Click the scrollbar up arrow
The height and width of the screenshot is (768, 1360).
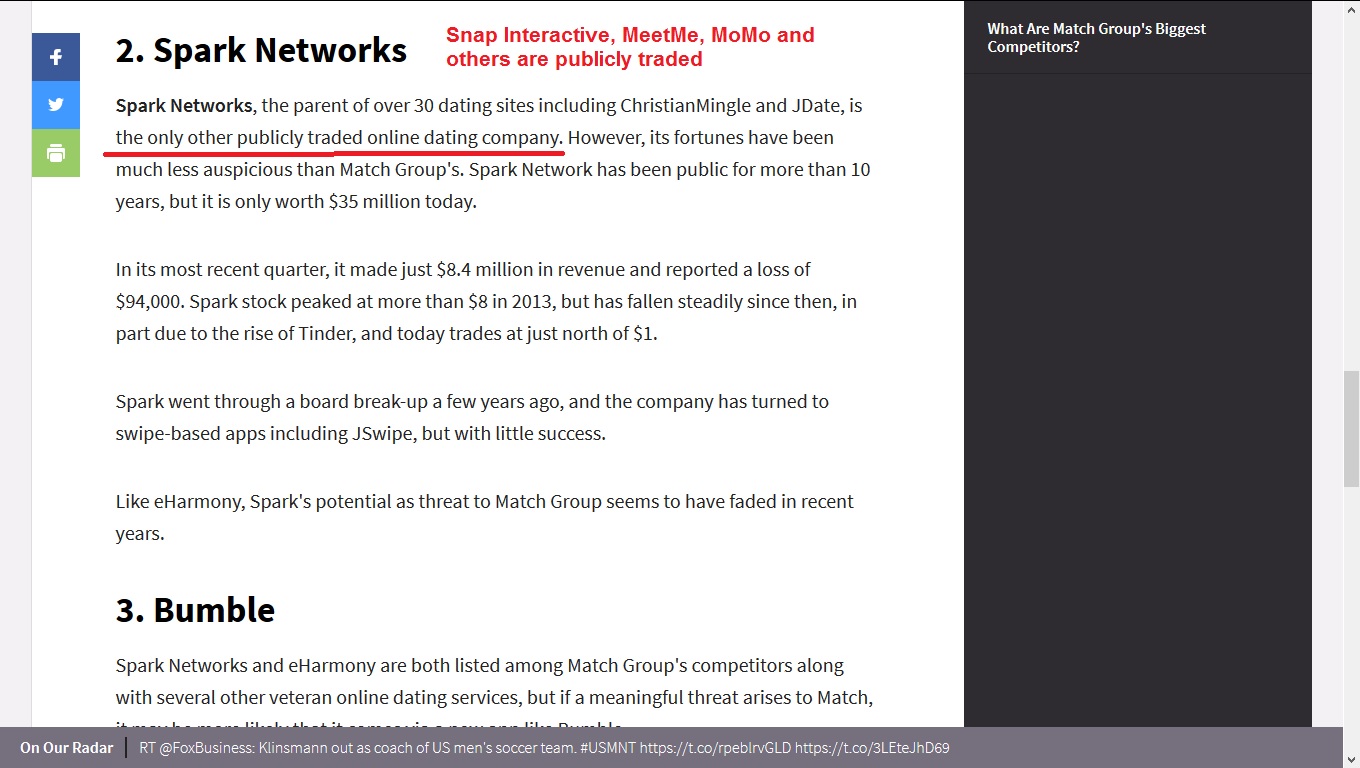point(1351,8)
